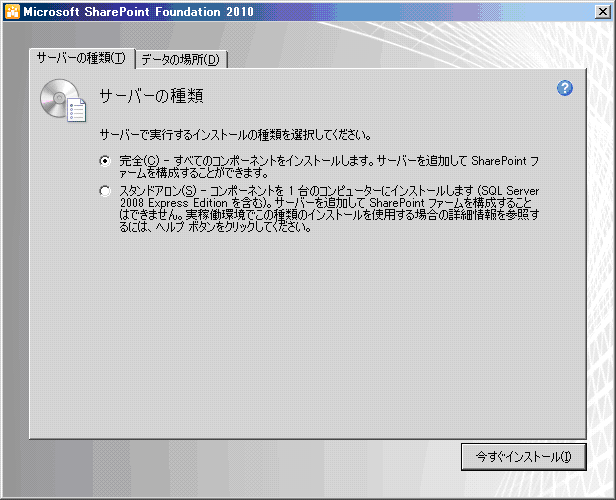This screenshot has height=500, width=616.
Task: Close the SharePoint Foundation 2010 window
Action: [603, 12]
